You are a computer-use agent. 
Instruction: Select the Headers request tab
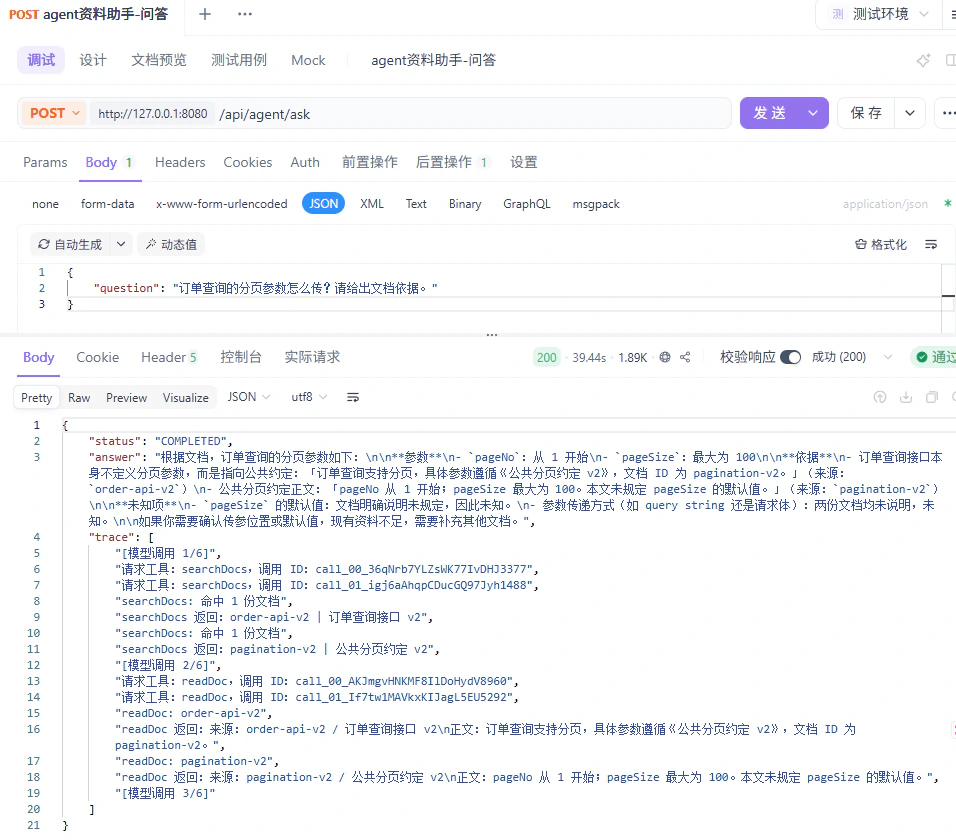180,162
